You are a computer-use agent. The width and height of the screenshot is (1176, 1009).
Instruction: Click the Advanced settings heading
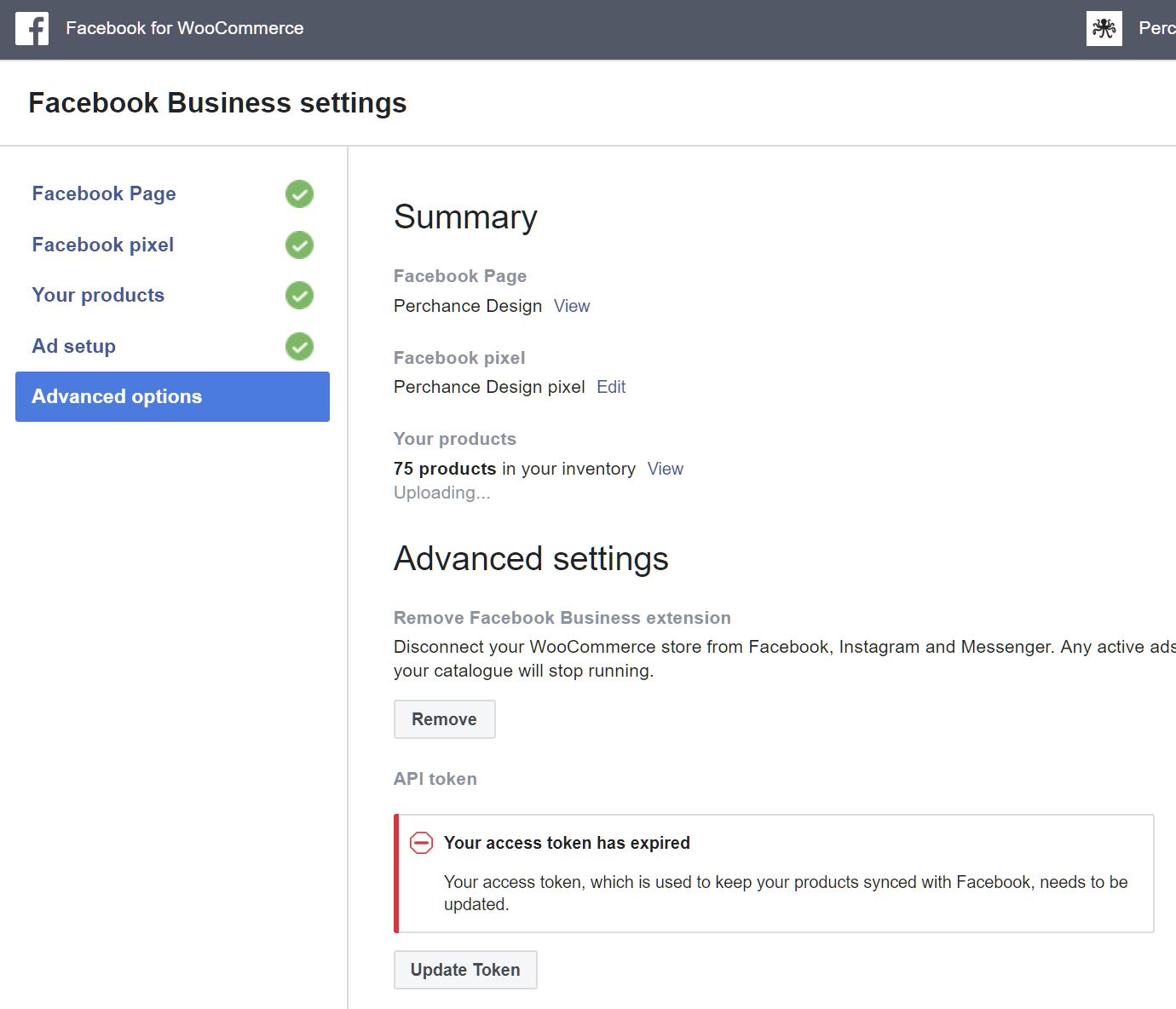point(531,558)
